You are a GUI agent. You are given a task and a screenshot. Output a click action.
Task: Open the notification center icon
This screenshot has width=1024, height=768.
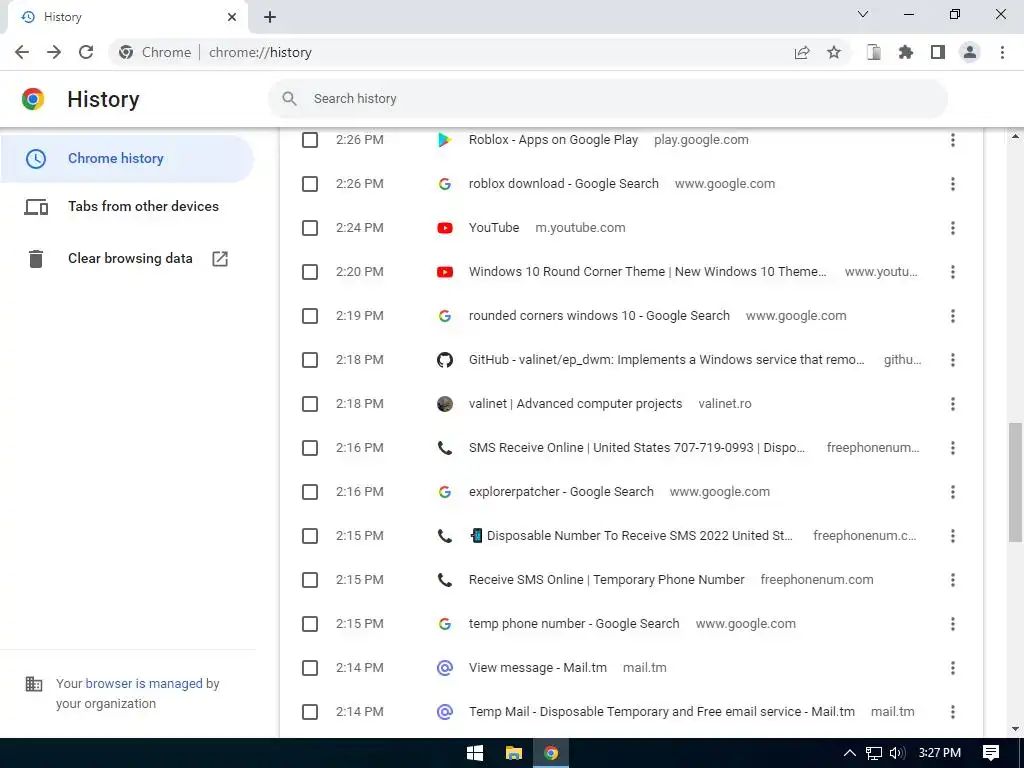pyautogui.click(x=991, y=753)
